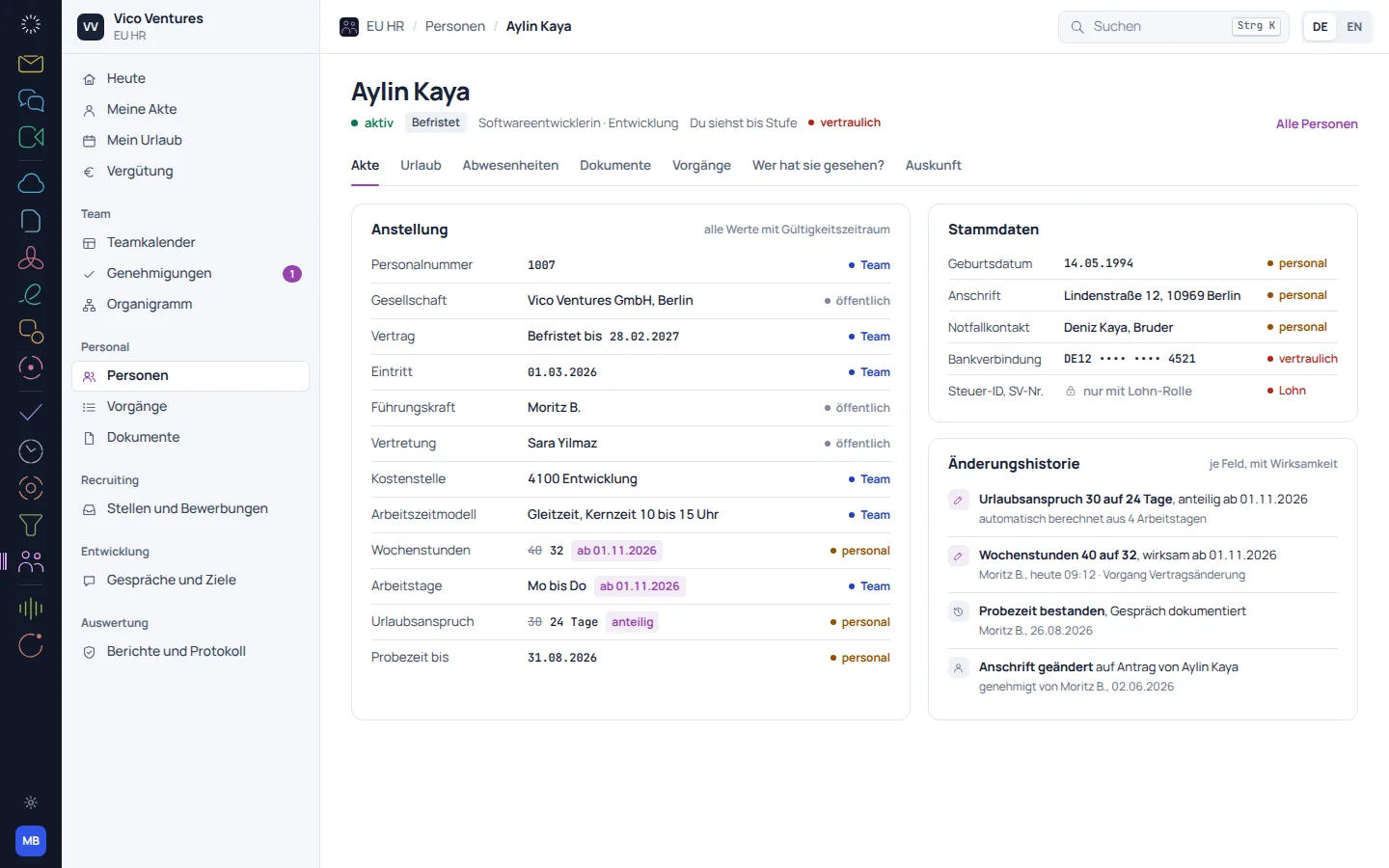Click the Befristet status badge
Viewport: 1389px width, 868px height.
[x=436, y=122]
